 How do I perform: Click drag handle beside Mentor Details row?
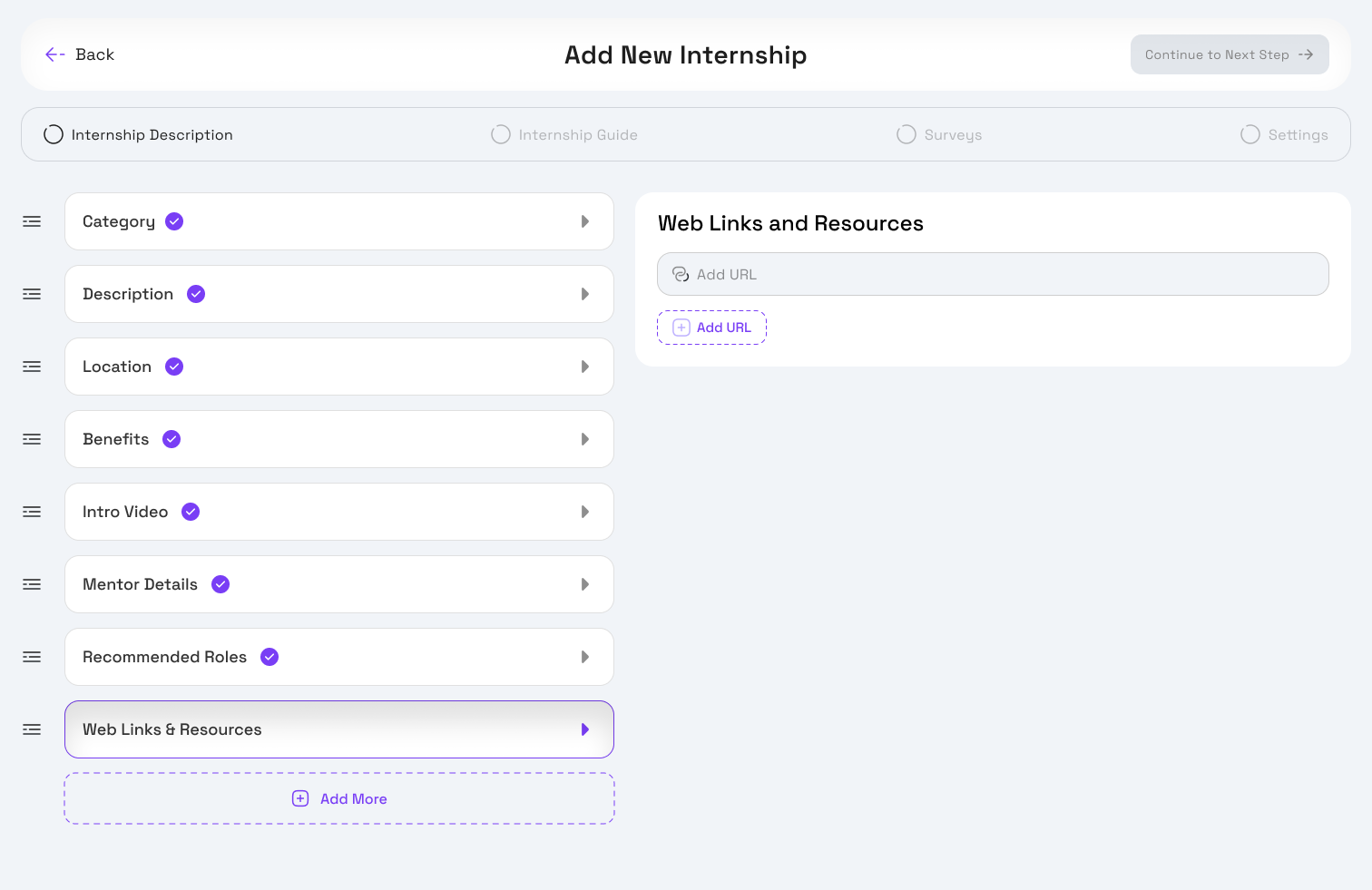click(x=32, y=584)
